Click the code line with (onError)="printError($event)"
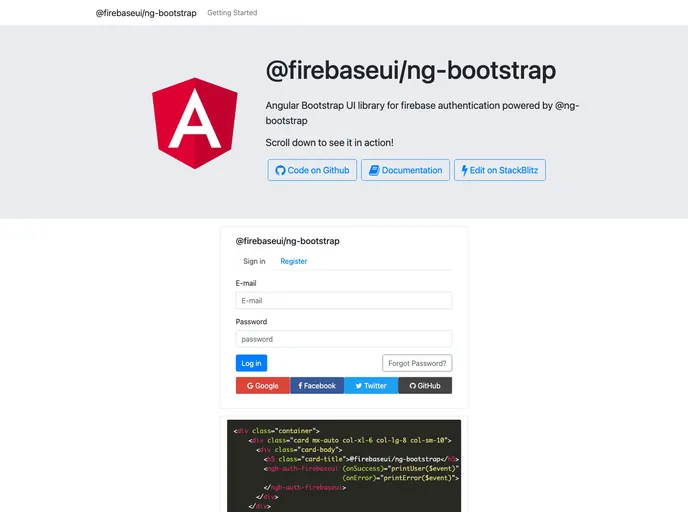The width and height of the screenshot is (688, 512). (x=401, y=478)
